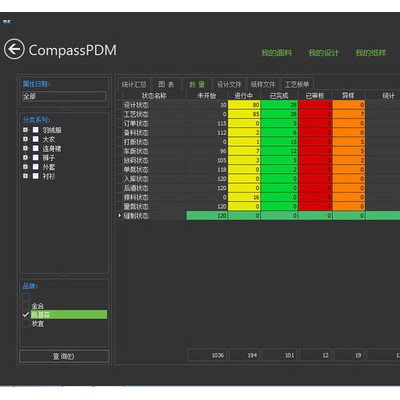
Task: Select the 后道状态 row name
Action: click(x=136, y=188)
